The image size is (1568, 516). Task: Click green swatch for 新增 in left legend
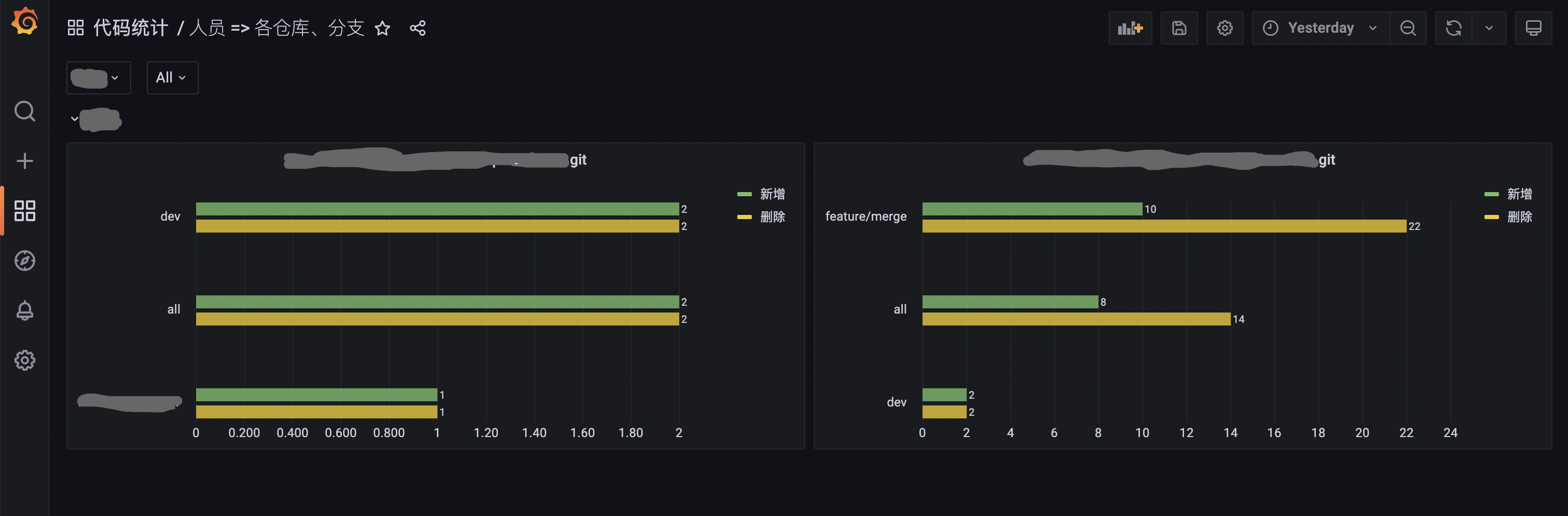(x=745, y=194)
